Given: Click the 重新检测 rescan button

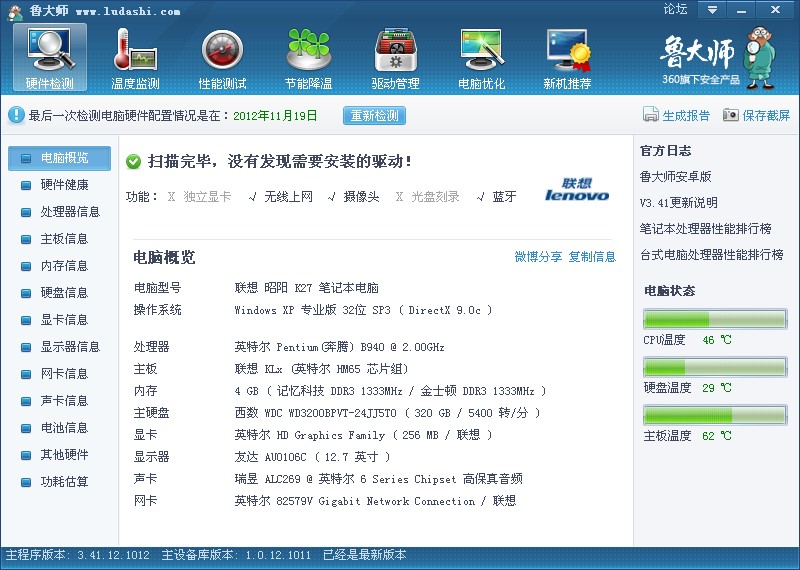Looking at the screenshot, I should point(374,116).
